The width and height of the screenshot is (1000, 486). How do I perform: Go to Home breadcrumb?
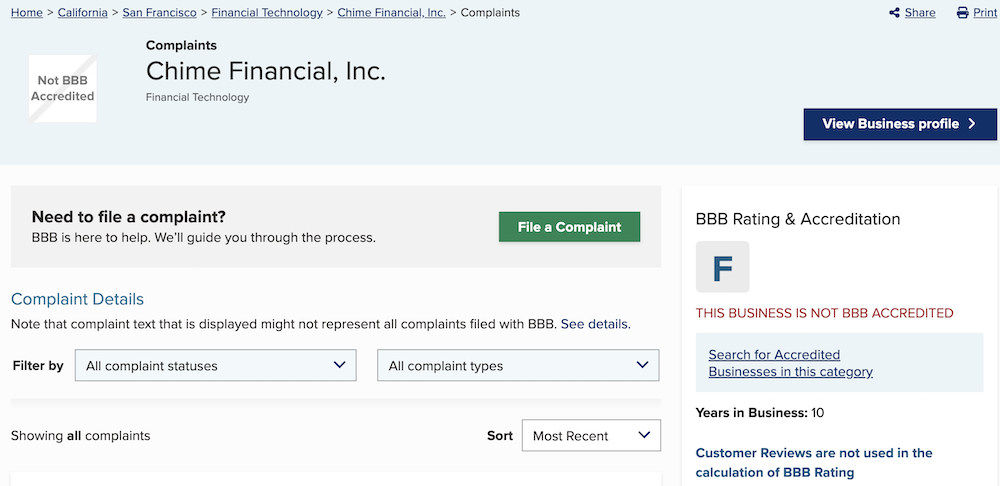coord(27,12)
